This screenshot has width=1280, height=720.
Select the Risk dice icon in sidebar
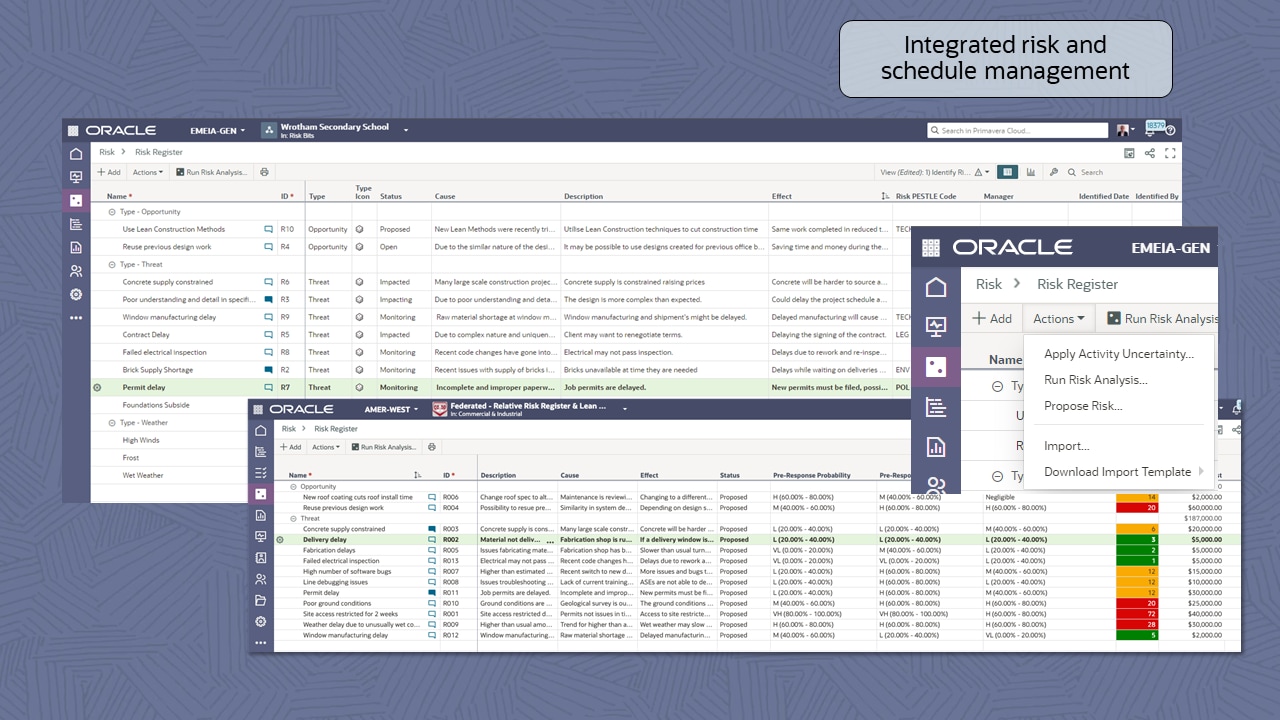tap(76, 201)
